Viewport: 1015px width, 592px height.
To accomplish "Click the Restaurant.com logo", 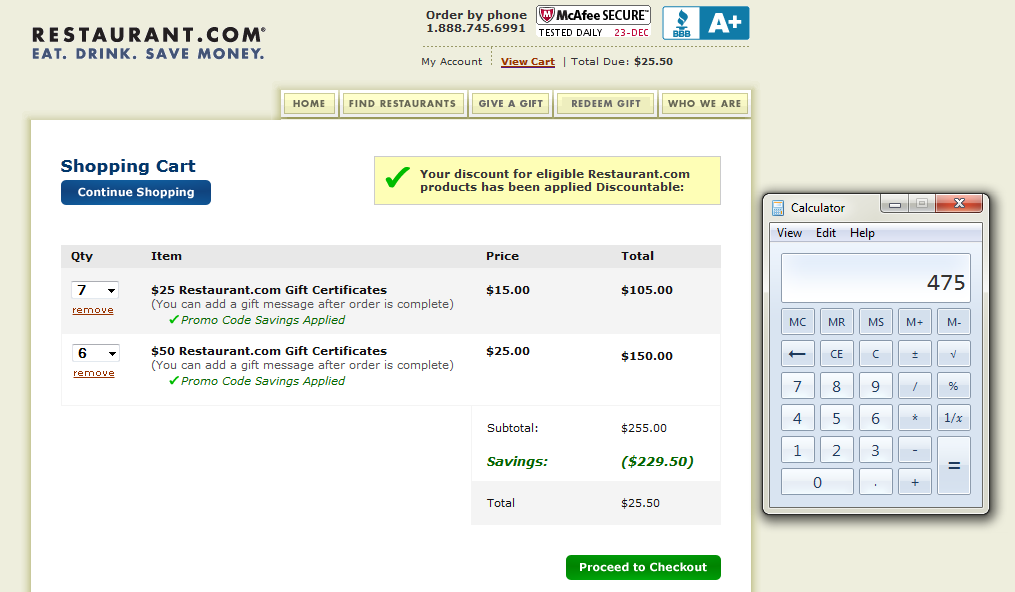I will pos(149,43).
